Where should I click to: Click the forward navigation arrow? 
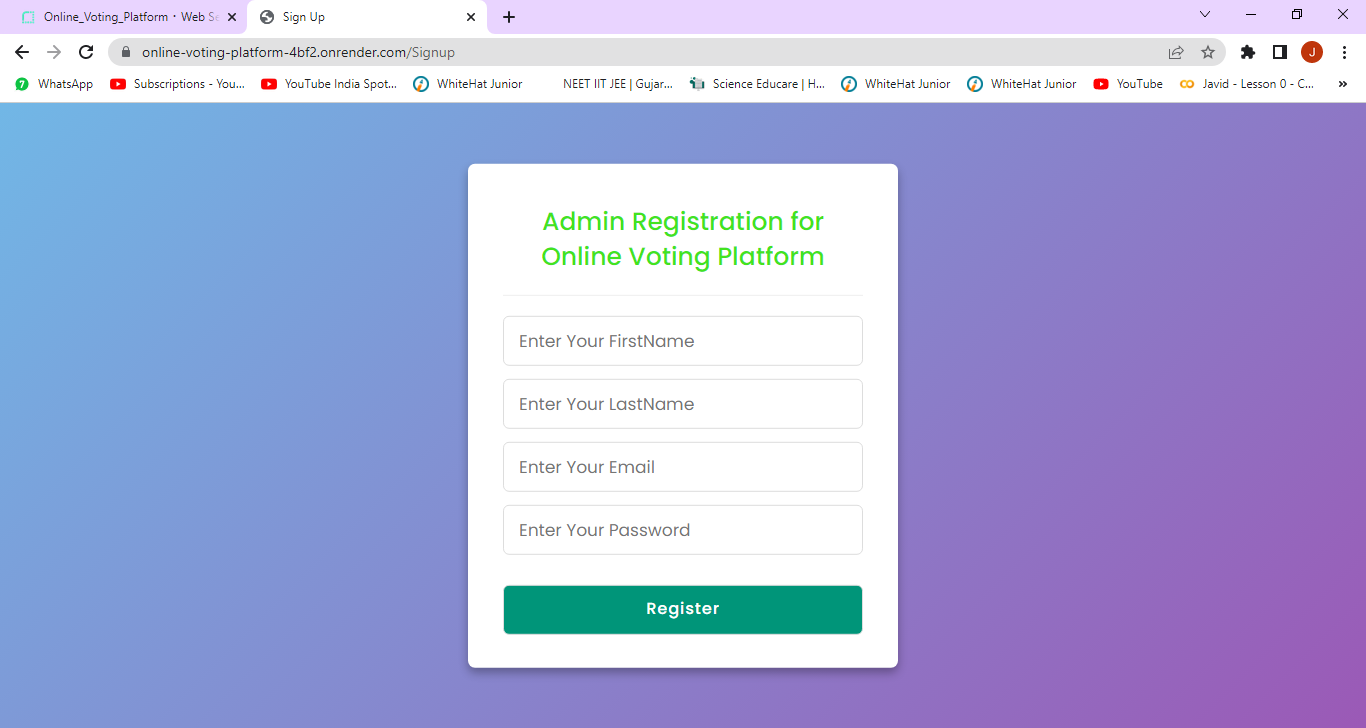[x=56, y=51]
